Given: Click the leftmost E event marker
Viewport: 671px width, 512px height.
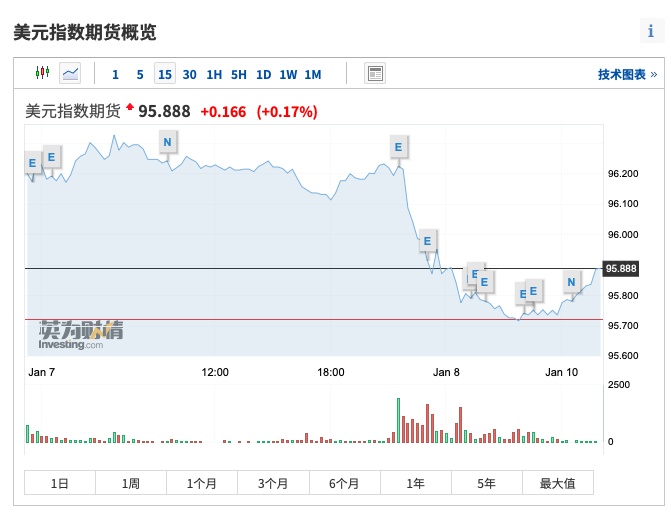Looking at the screenshot, I should coord(32,161).
